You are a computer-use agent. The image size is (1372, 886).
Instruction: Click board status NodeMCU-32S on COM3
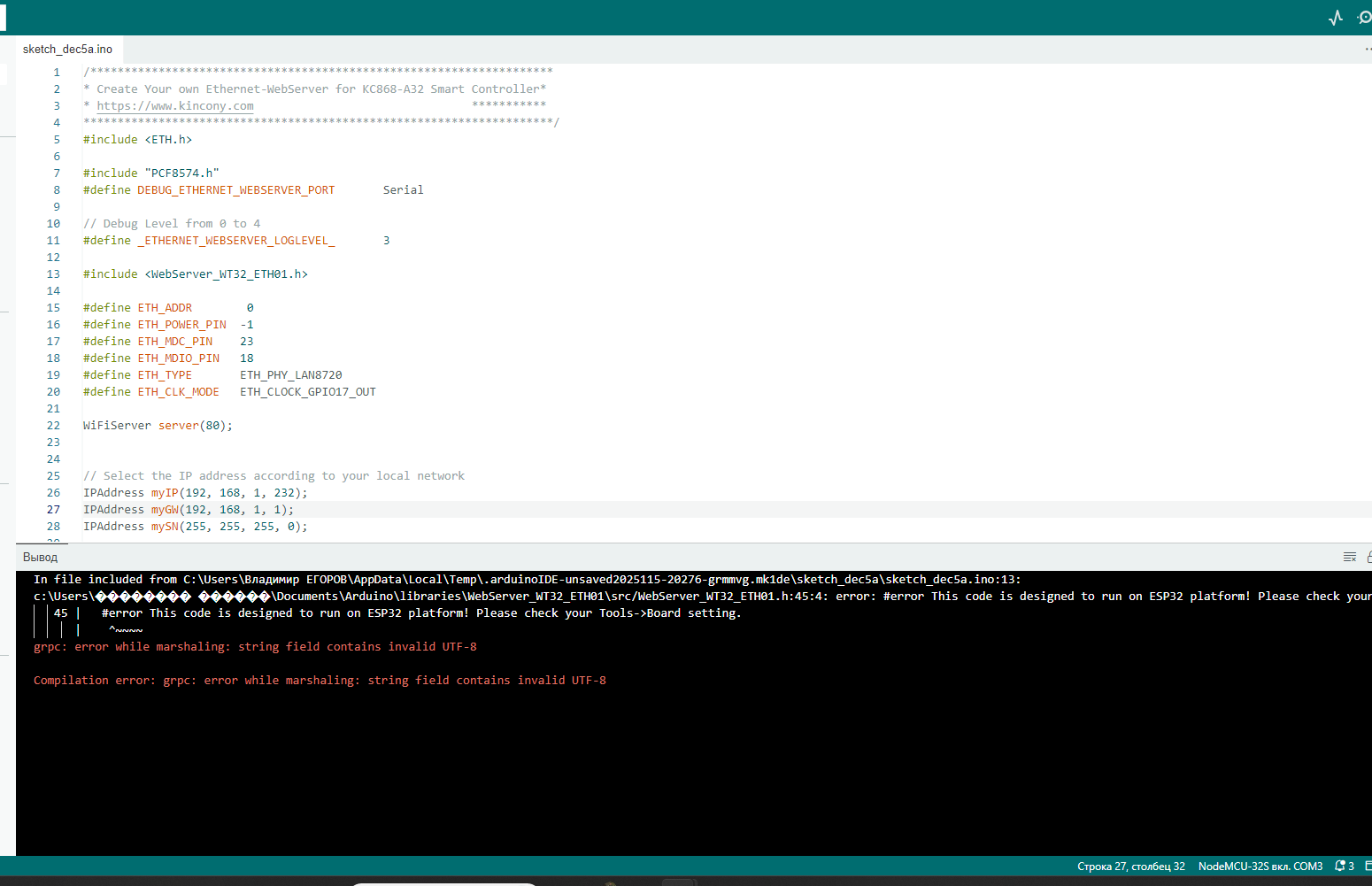pos(1260,867)
